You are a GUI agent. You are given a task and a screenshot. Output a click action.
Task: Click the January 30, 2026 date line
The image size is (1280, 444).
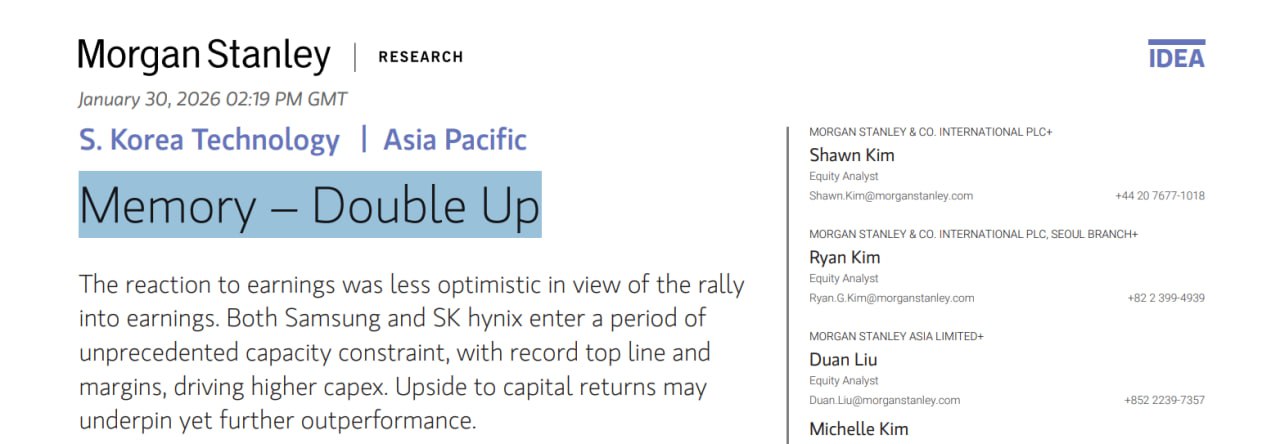[213, 99]
